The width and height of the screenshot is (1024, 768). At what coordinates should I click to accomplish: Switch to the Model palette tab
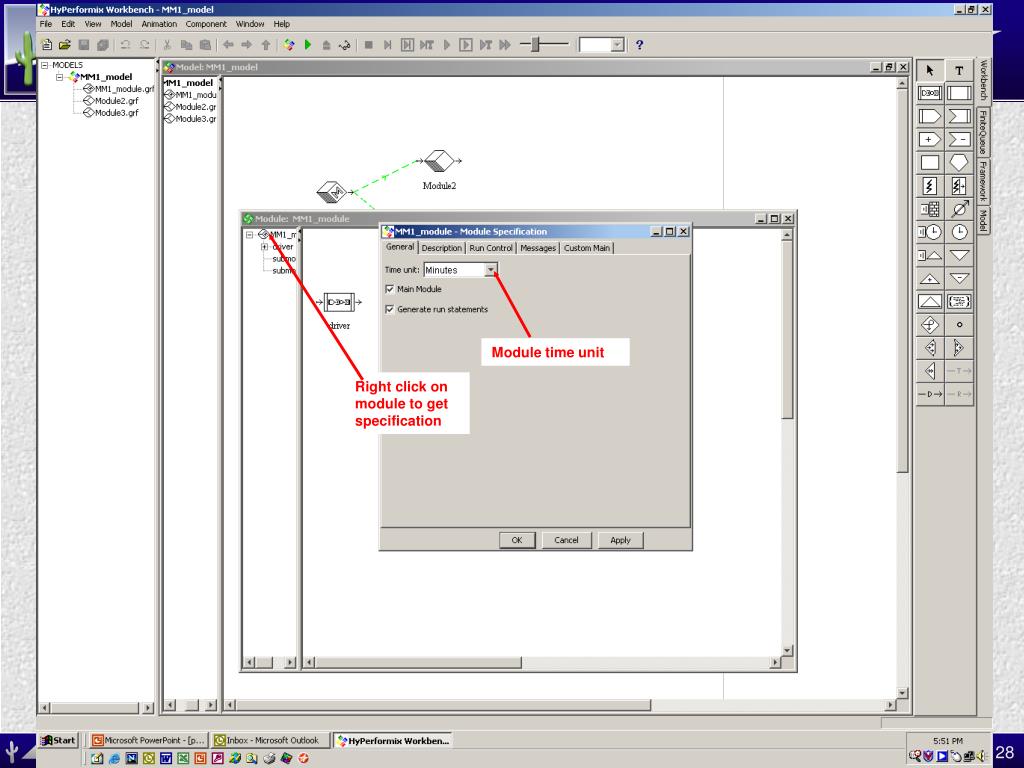coord(983,220)
